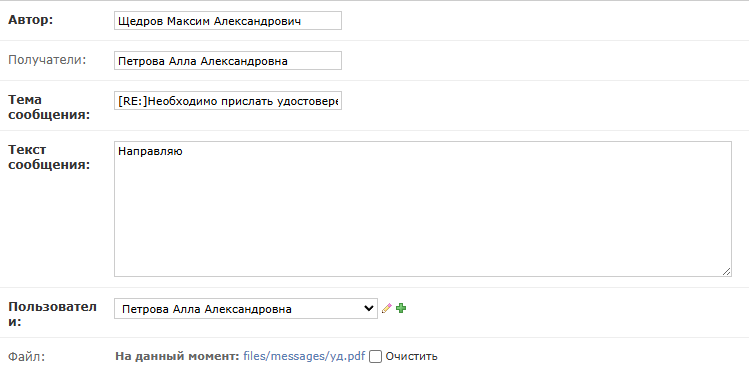Click the Автор label
Image resolution: width=749 pixels, height=369 pixels.
pyautogui.click(x=31, y=20)
